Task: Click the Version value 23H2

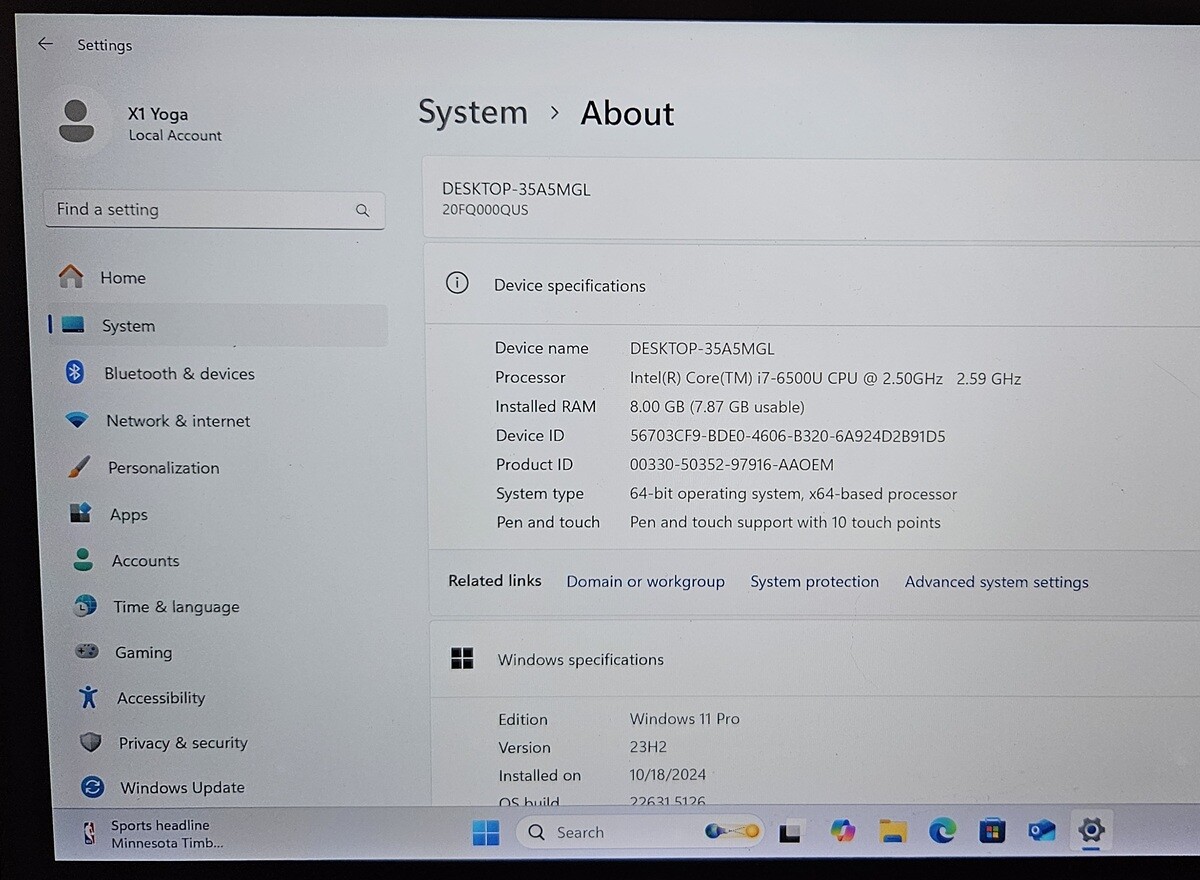Action: 648,747
